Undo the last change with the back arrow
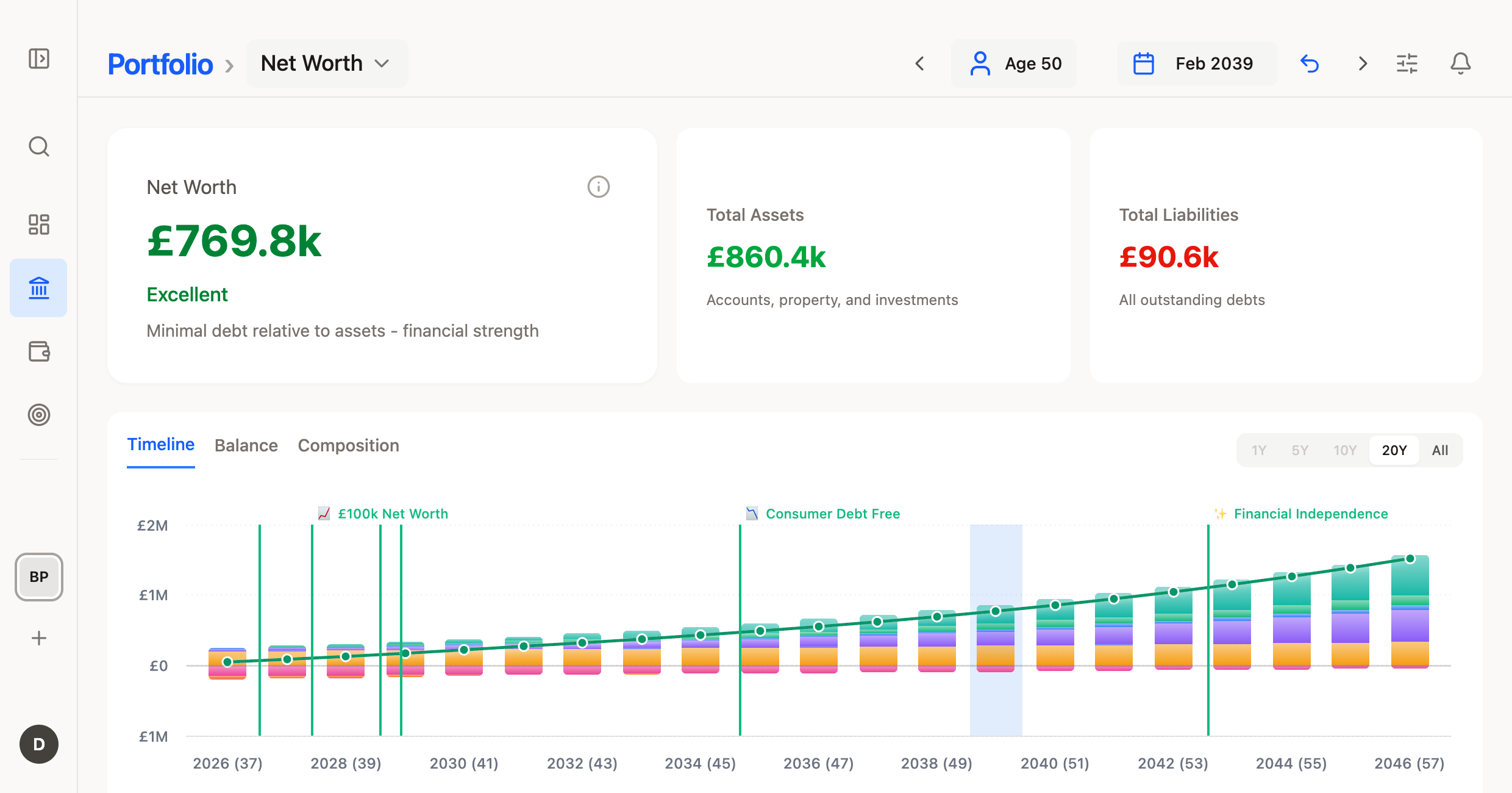Screen dimensions: 1512x793 tap(1311, 63)
